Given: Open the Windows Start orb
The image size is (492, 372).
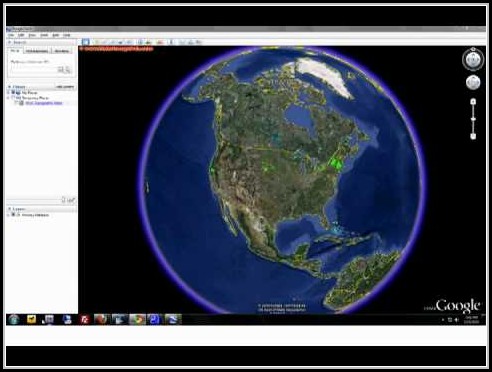Looking at the screenshot, I should [x=14, y=319].
